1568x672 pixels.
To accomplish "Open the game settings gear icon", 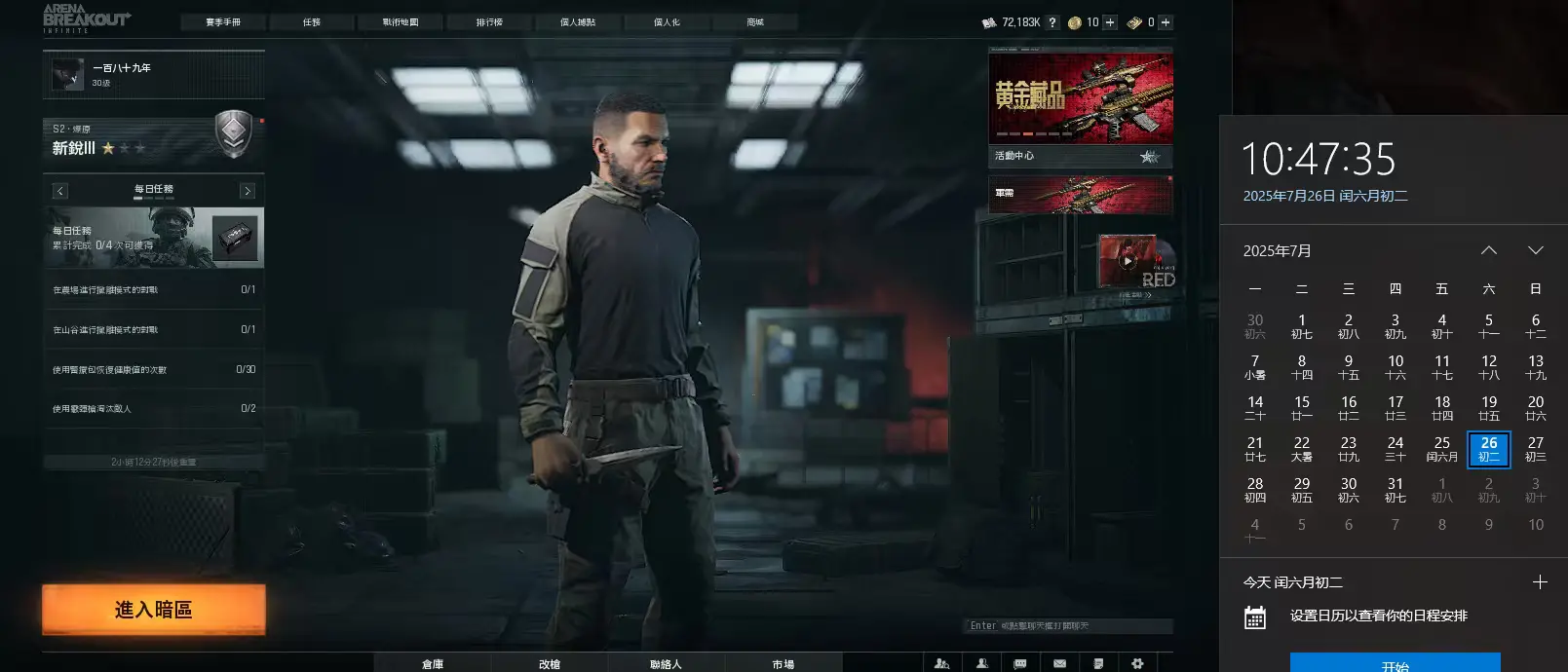I will click(1137, 663).
